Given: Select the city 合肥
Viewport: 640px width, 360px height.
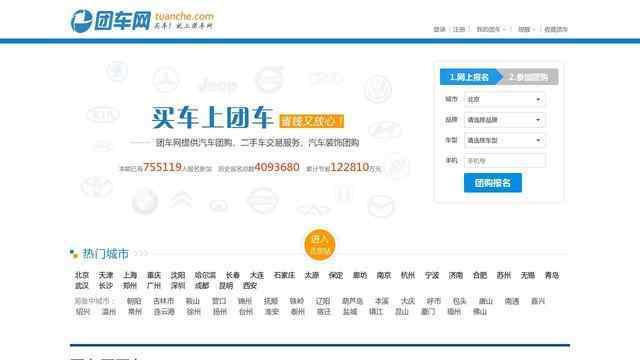Looking at the screenshot, I should 480,276.
